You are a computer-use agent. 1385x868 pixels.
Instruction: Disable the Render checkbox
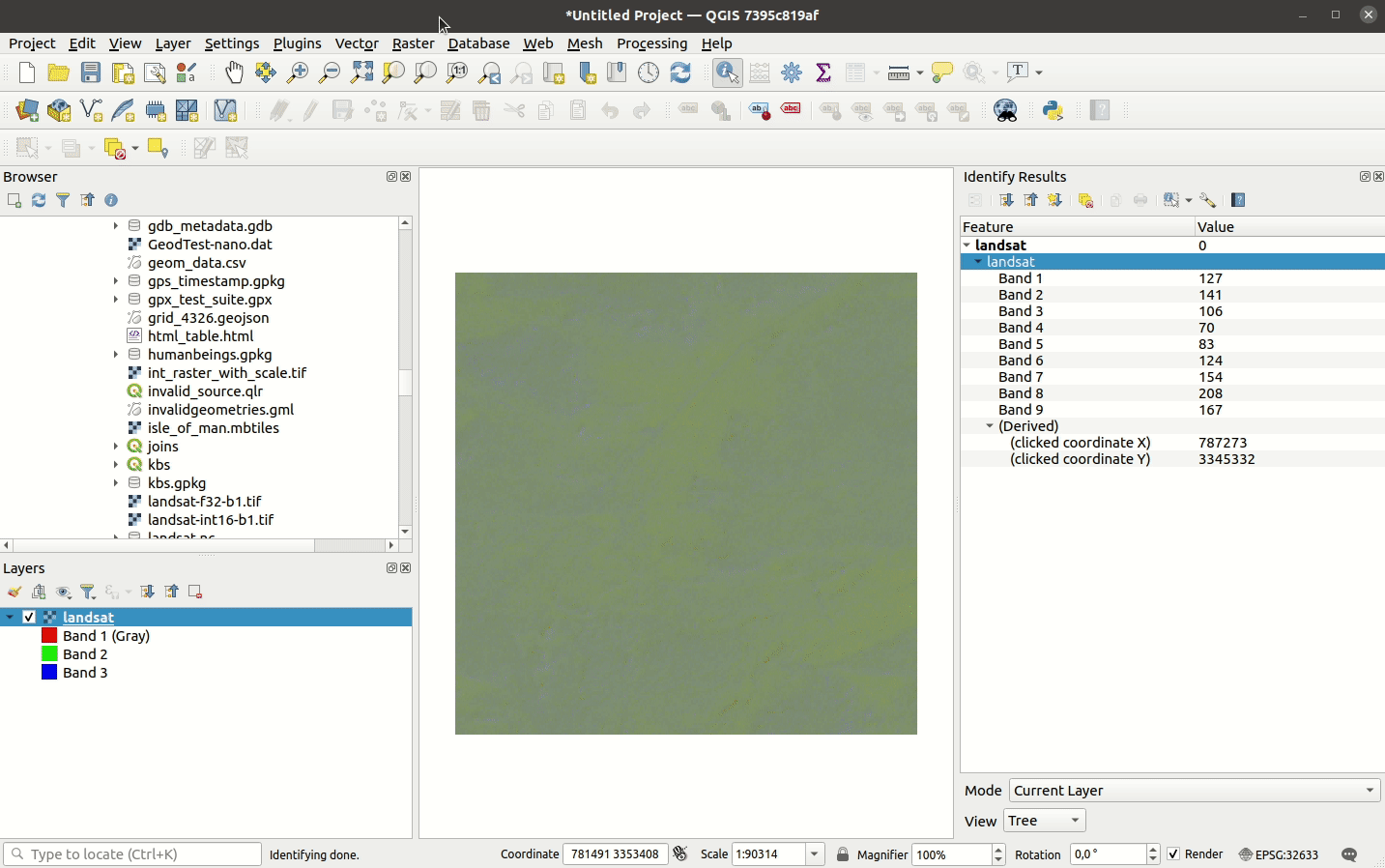click(x=1173, y=854)
